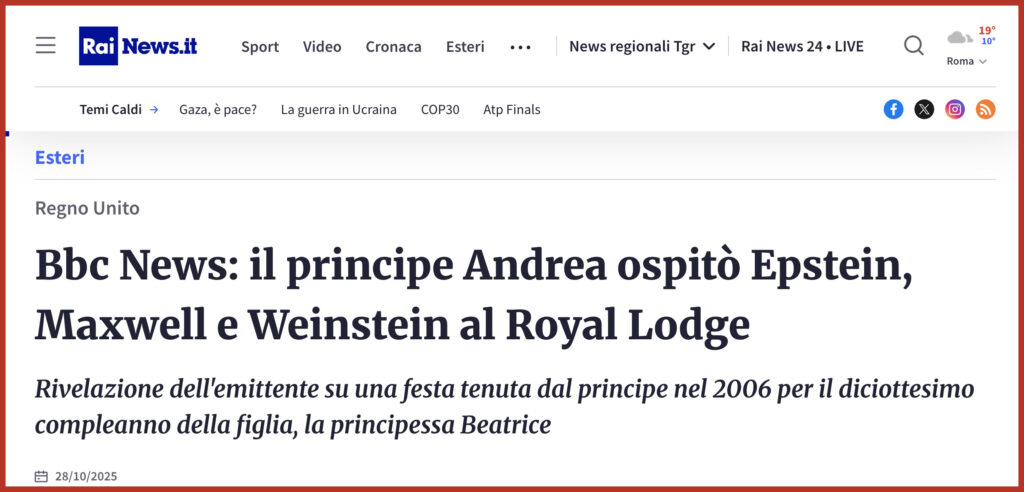Screen dimensions: 1024x492
Task: Open 'La guerra in Ucraina' topic
Action: pos(339,110)
